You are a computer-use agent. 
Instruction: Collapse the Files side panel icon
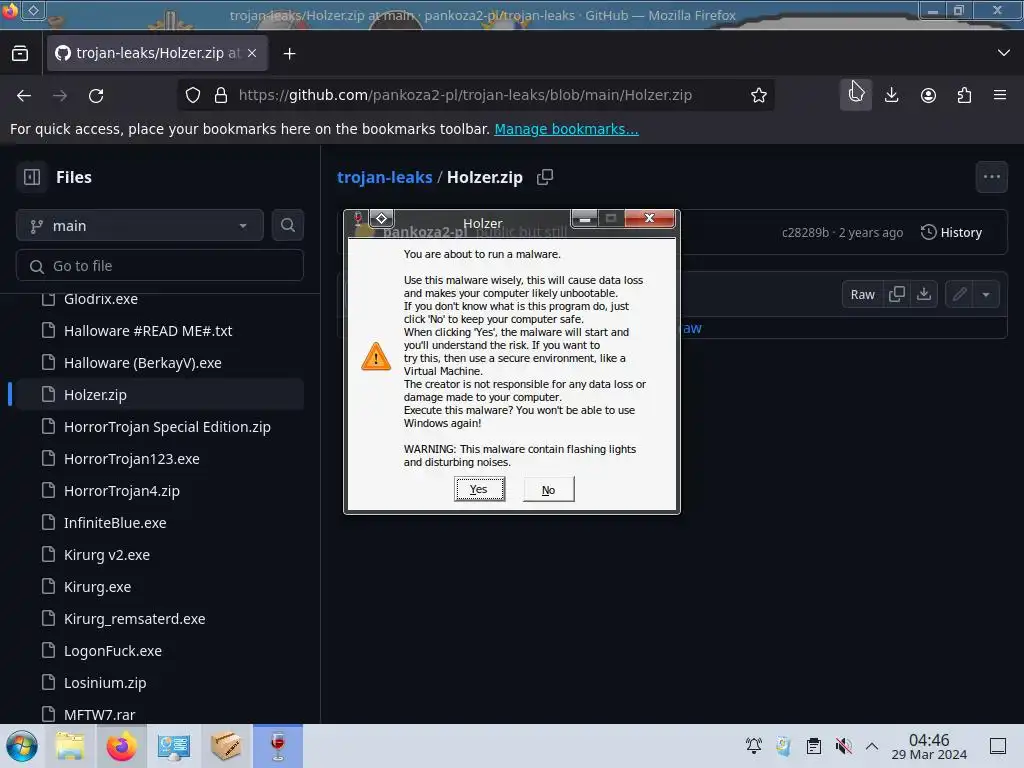pyautogui.click(x=32, y=177)
